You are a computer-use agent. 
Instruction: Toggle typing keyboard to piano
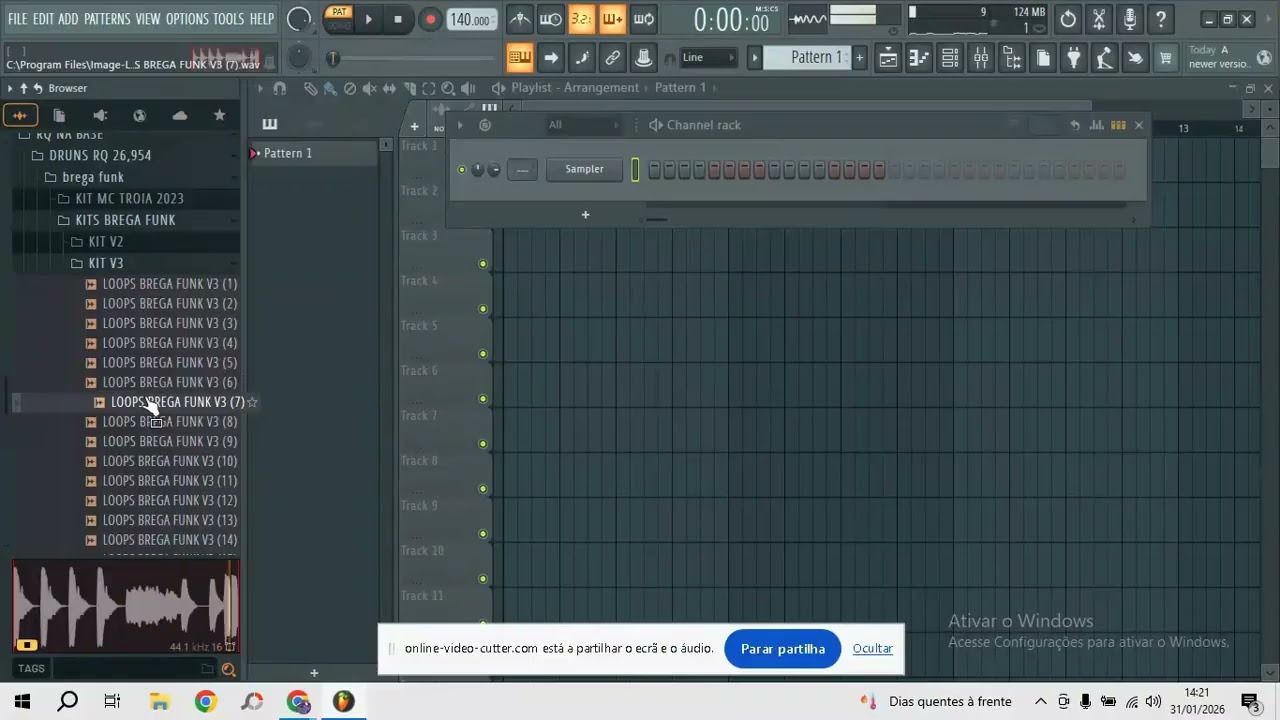coord(520,58)
